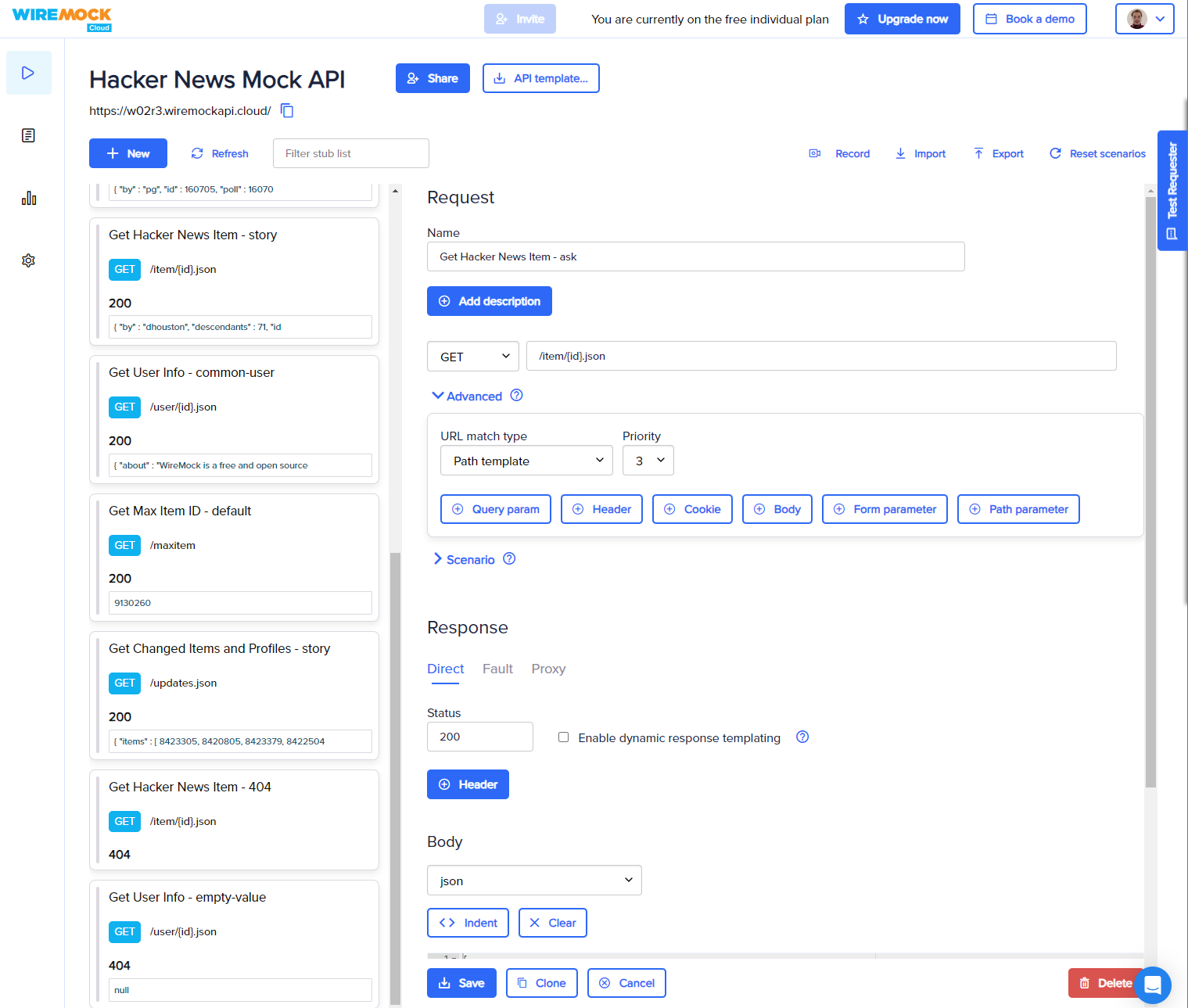The height and width of the screenshot is (1008, 1188).
Task: Open the settings gear icon in sidebar
Action: 28,260
